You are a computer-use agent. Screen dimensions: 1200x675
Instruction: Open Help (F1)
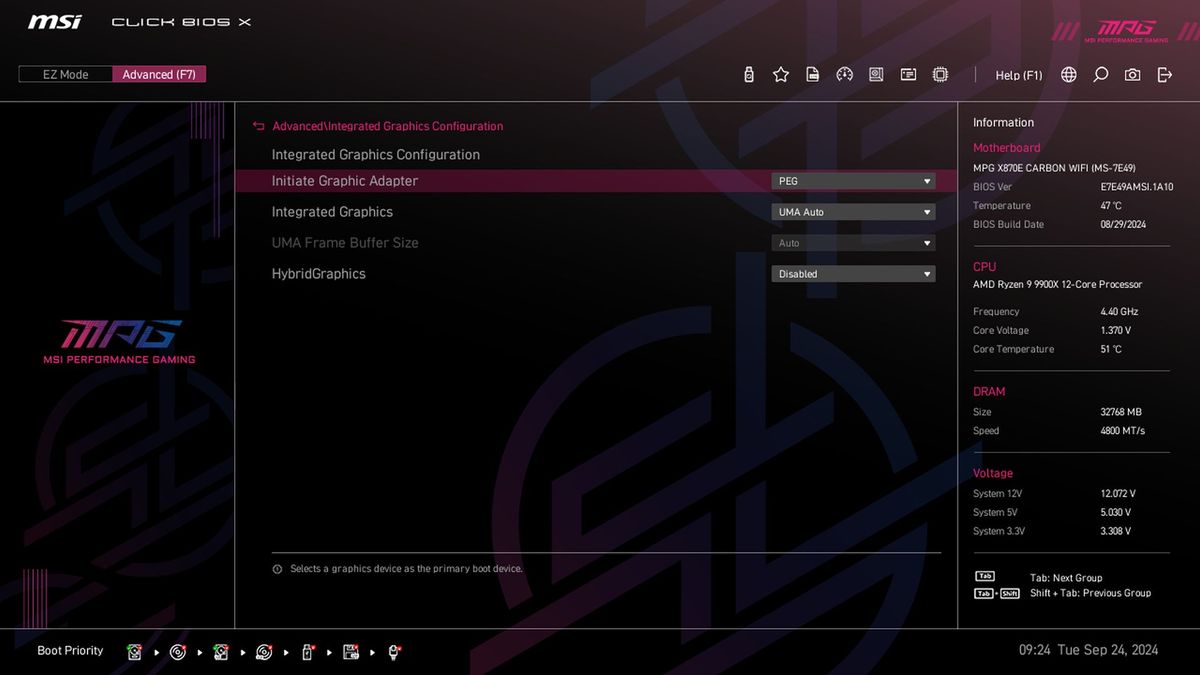(x=1019, y=75)
